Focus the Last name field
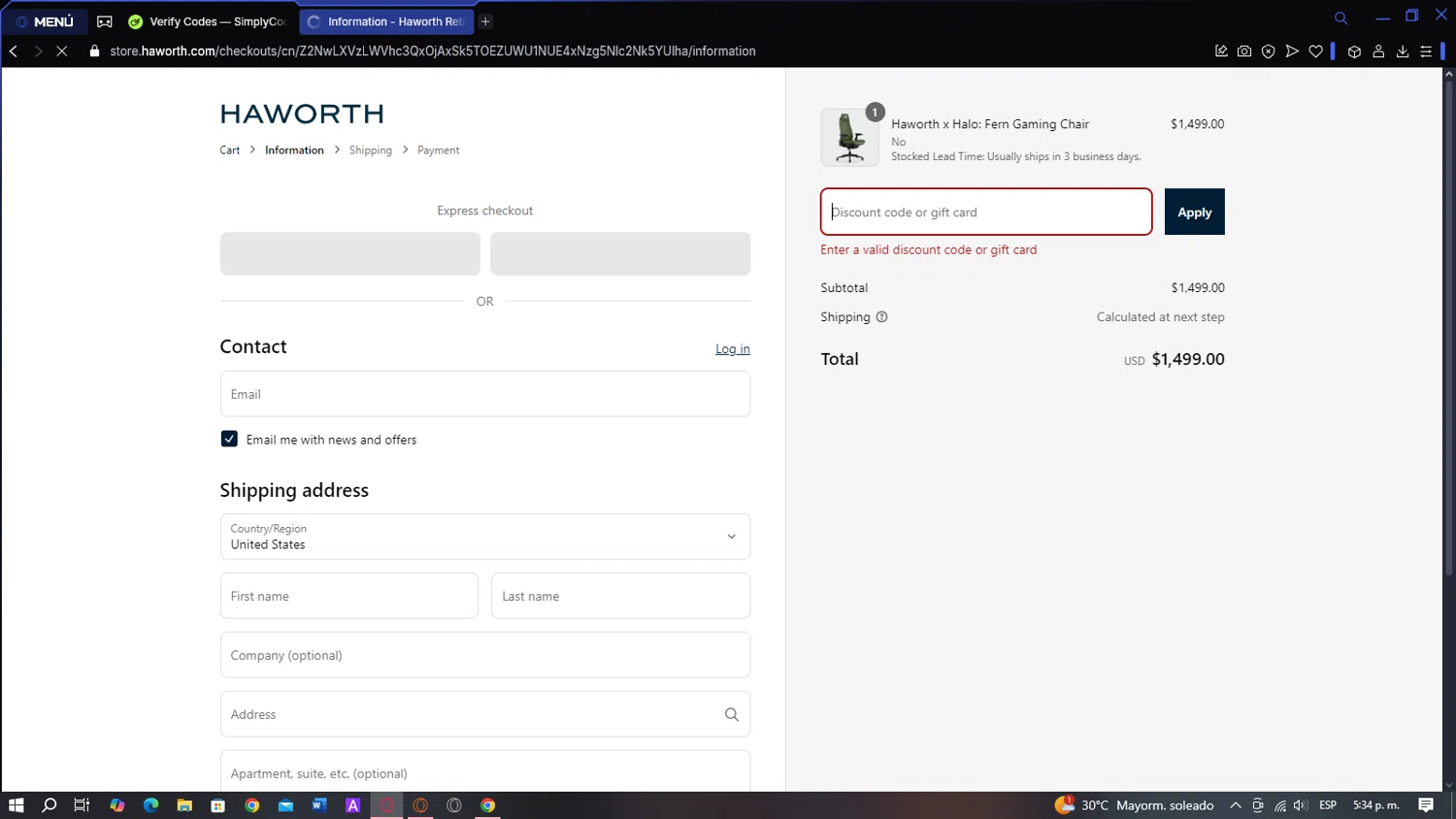This screenshot has height=819, width=1456. 621,596
